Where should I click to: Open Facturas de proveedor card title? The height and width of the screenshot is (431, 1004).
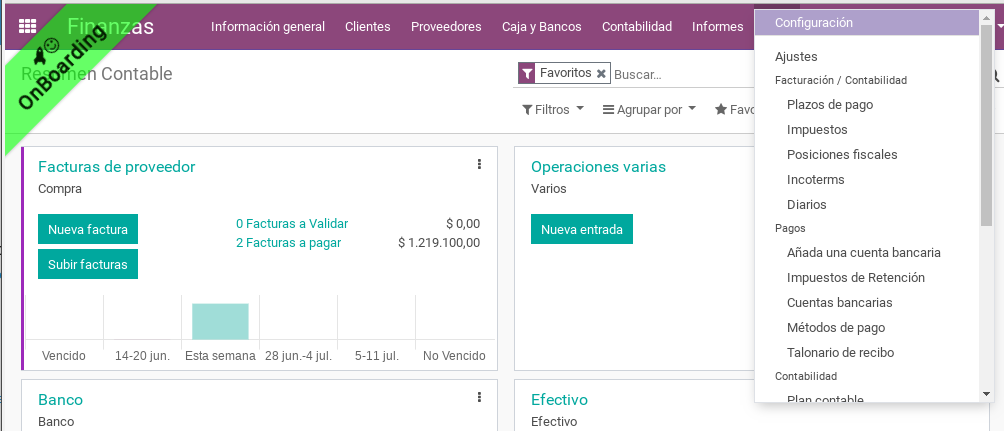coord(117,167)
